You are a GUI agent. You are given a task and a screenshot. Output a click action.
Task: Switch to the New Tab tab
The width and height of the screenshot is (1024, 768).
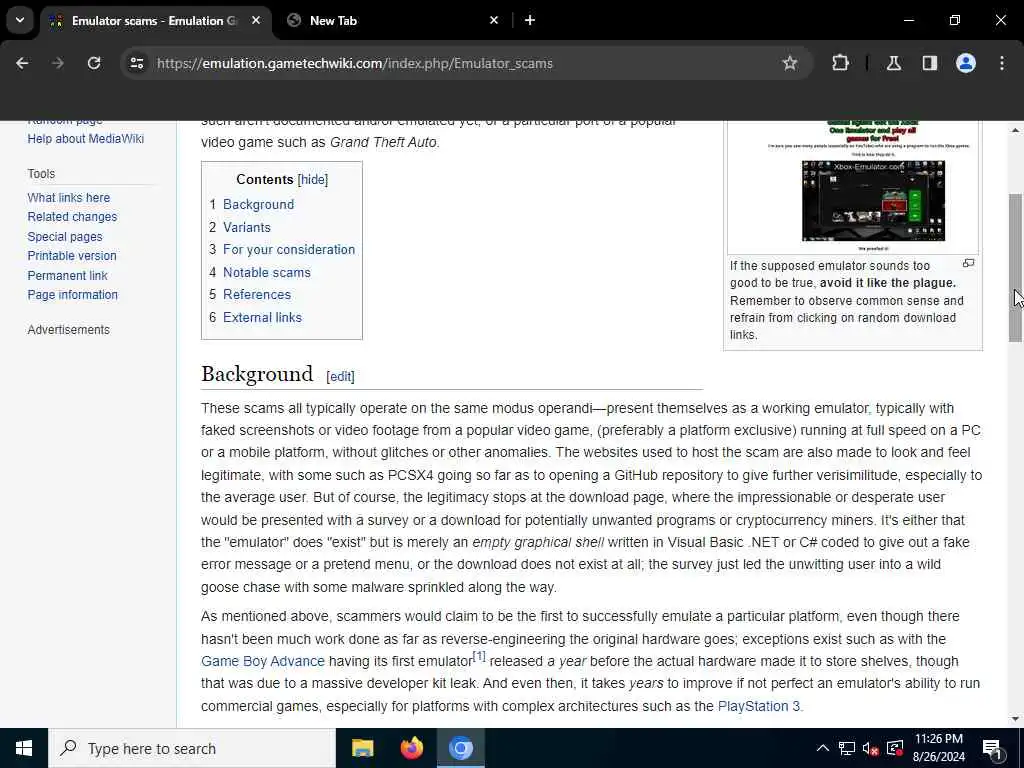(392, 20)
